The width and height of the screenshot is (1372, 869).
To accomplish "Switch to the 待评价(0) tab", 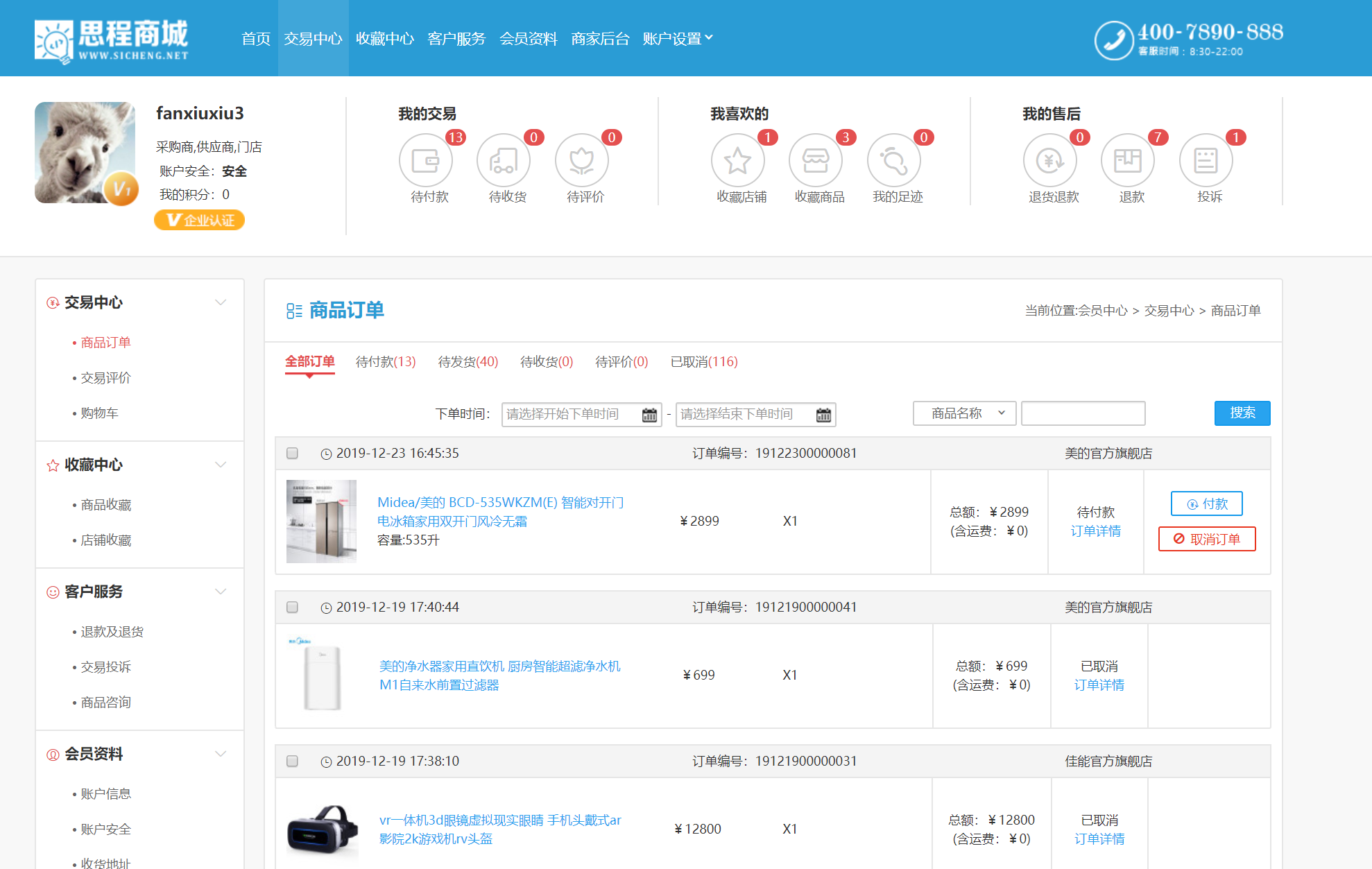I will (x=621, y=361).
